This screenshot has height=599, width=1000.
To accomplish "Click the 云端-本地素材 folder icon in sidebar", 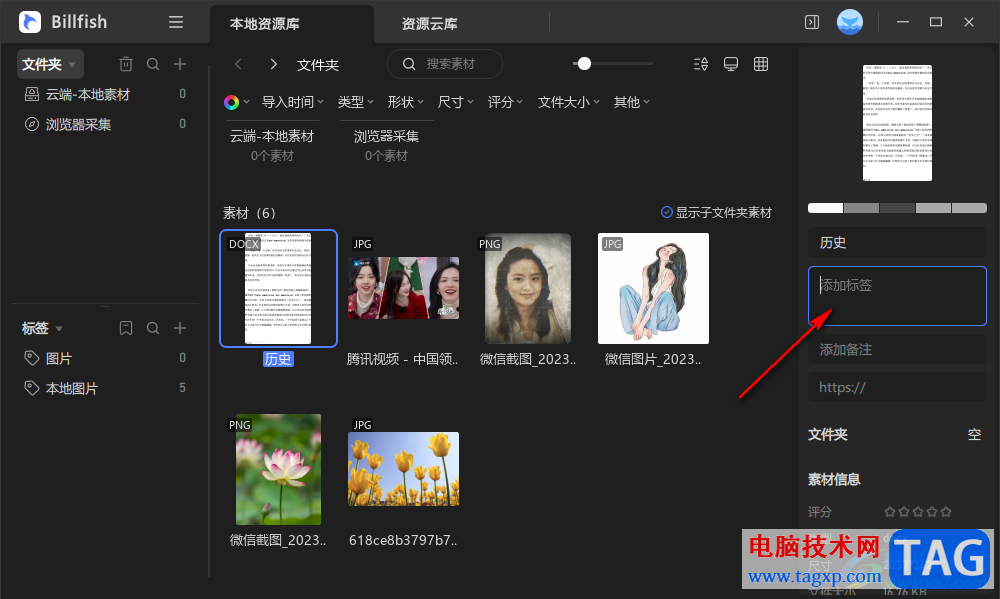I will tap(32, 94).
